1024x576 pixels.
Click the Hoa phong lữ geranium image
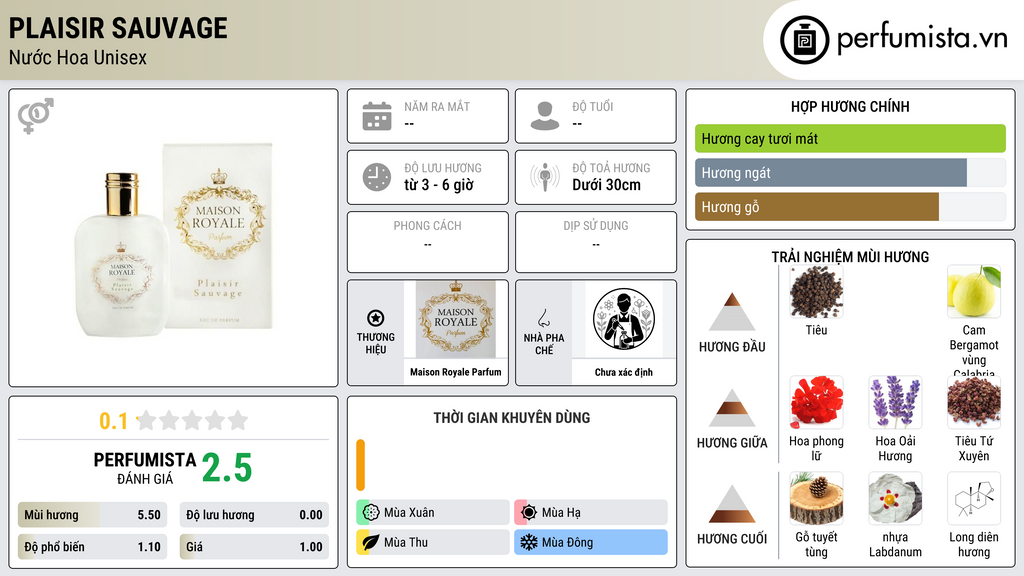(816, 402)
